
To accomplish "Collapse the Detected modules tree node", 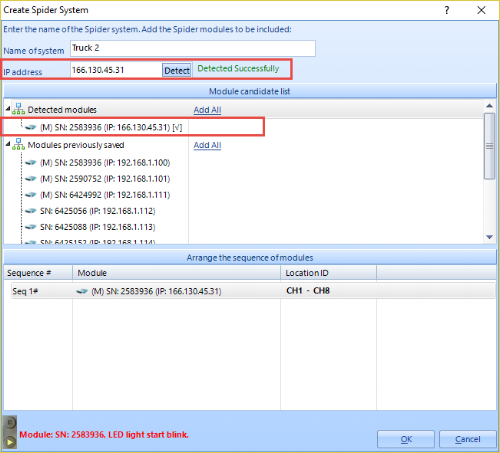I will 8,109.
